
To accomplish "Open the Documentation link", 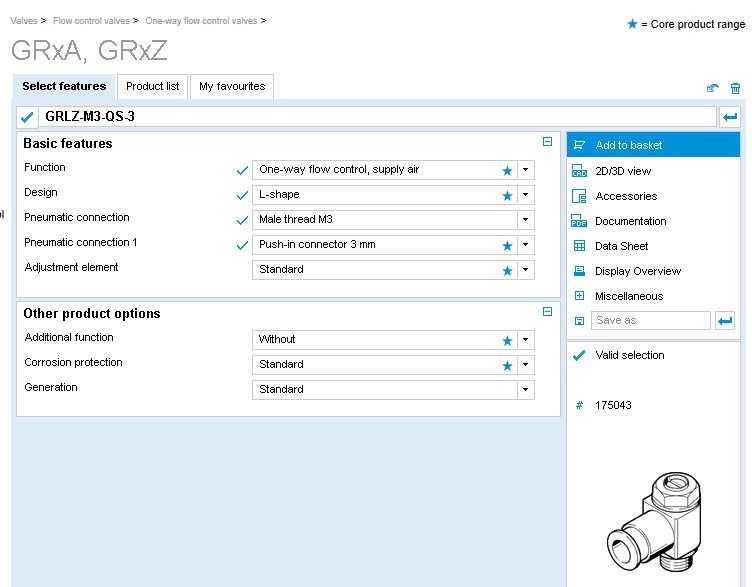I will (631, 221).
